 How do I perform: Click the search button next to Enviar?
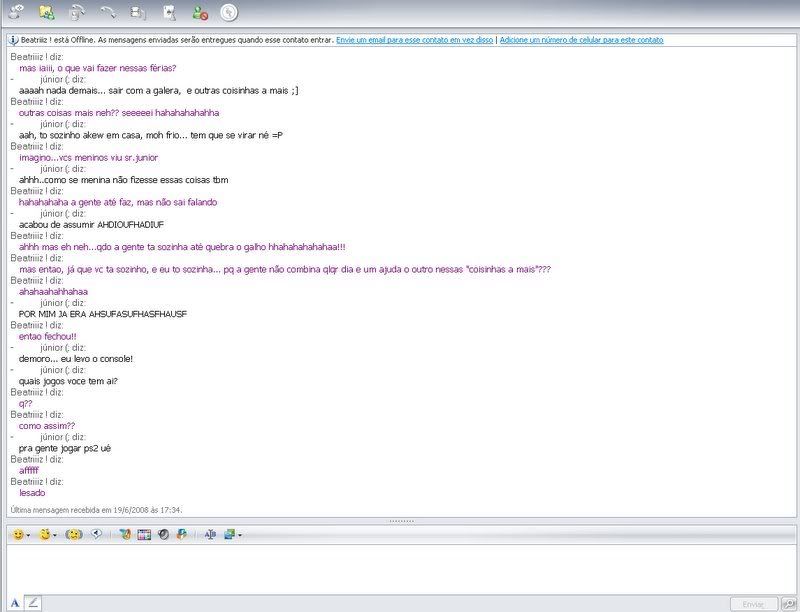(789, 604)
